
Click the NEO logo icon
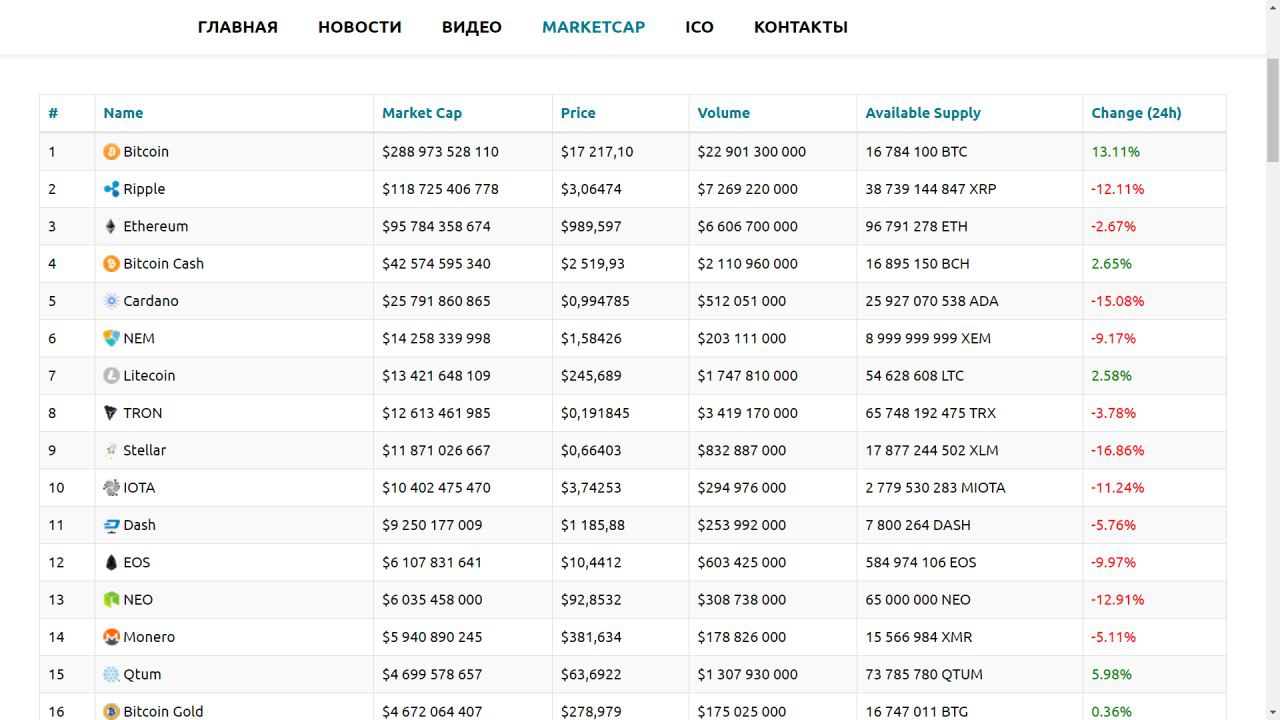tap(111, 600)
